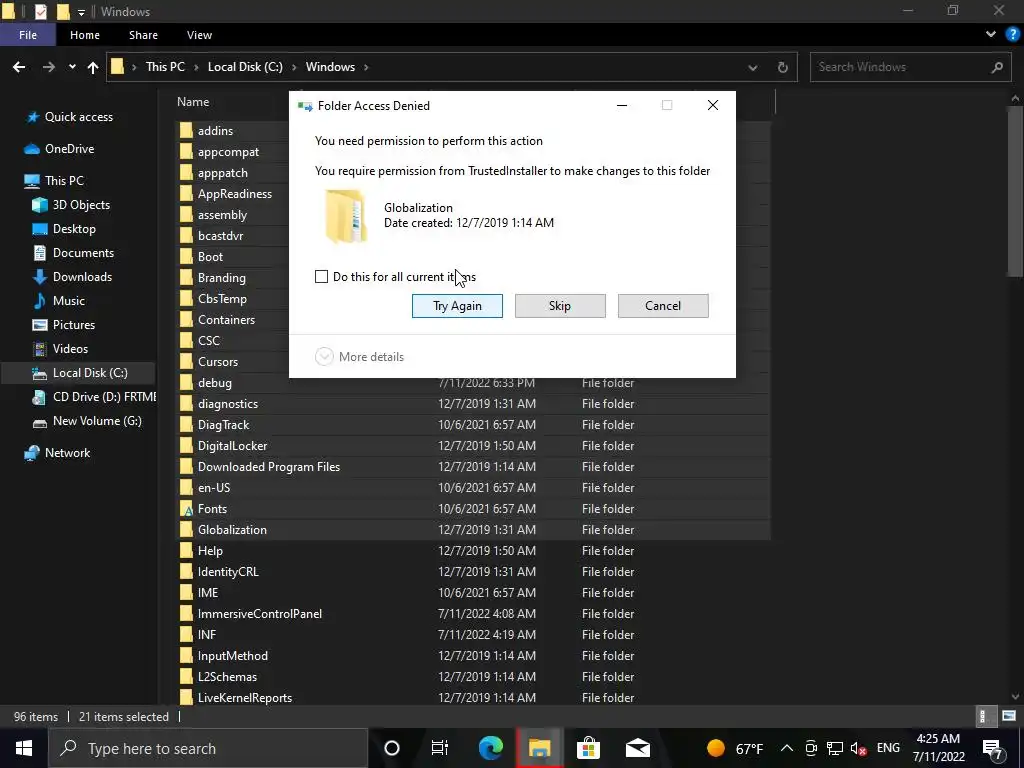Show hidden system tray icons
This screenshot has width=1024, height=768.
pyautogui.click(x=786, y=748)
